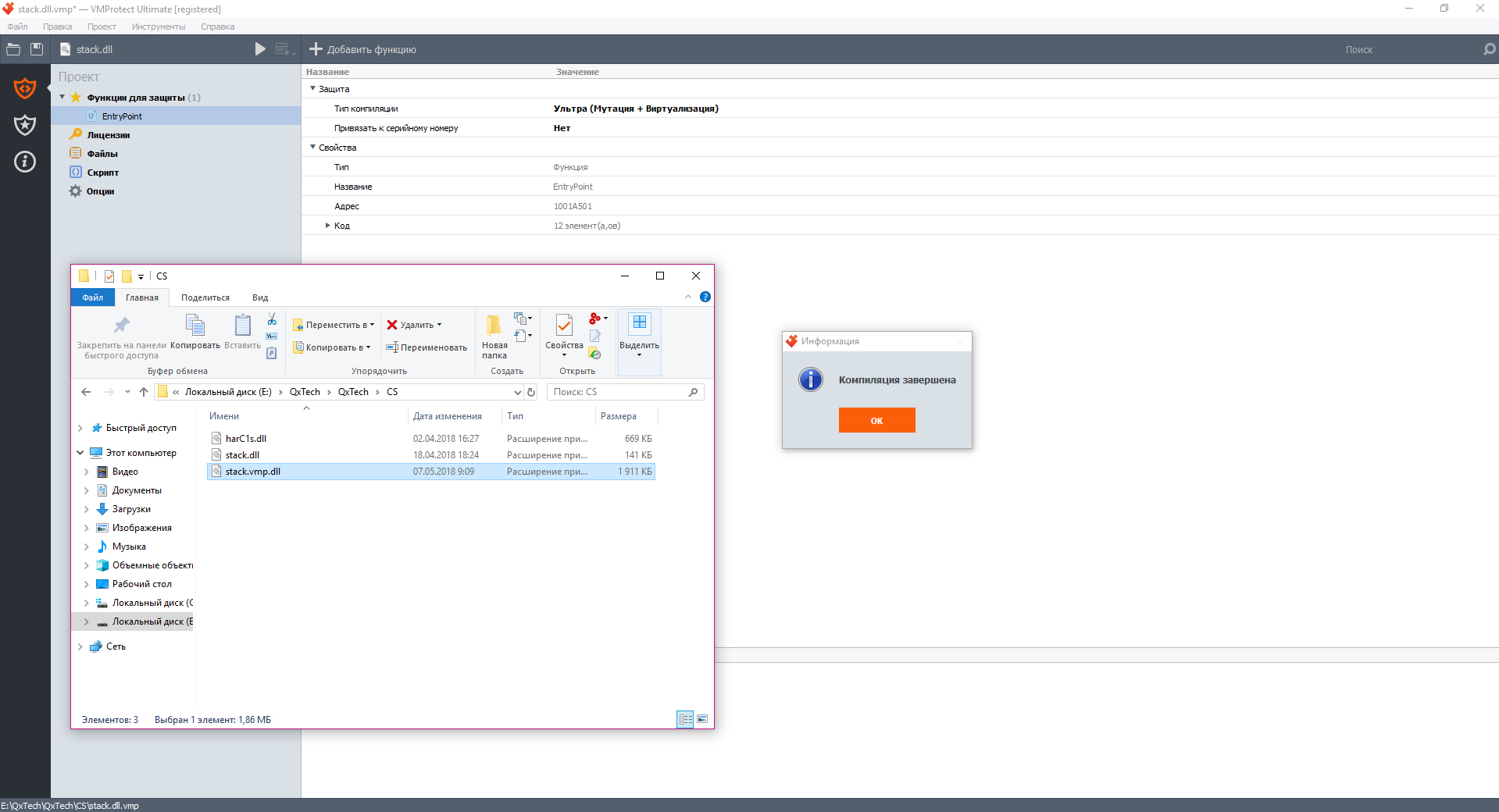
Task: Expand Быстрый доступ in navigation pane
Action: point(80,428)
